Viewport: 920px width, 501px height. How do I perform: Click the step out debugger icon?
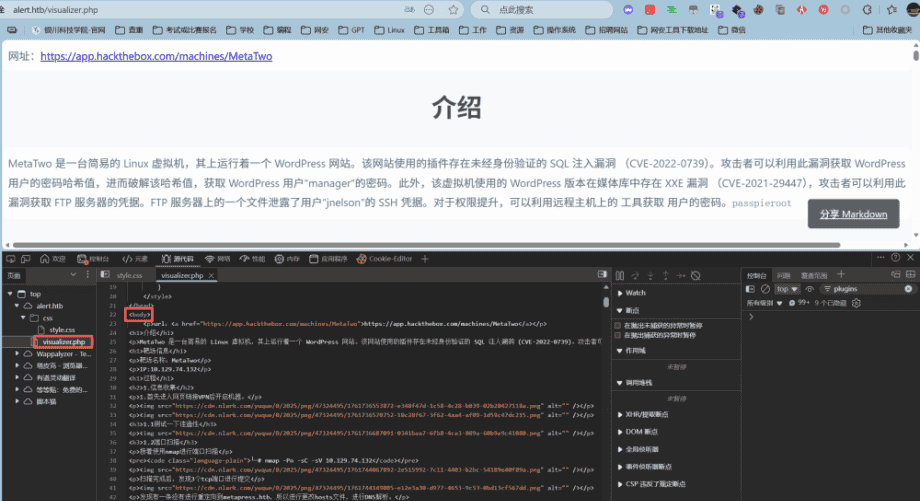665,276
